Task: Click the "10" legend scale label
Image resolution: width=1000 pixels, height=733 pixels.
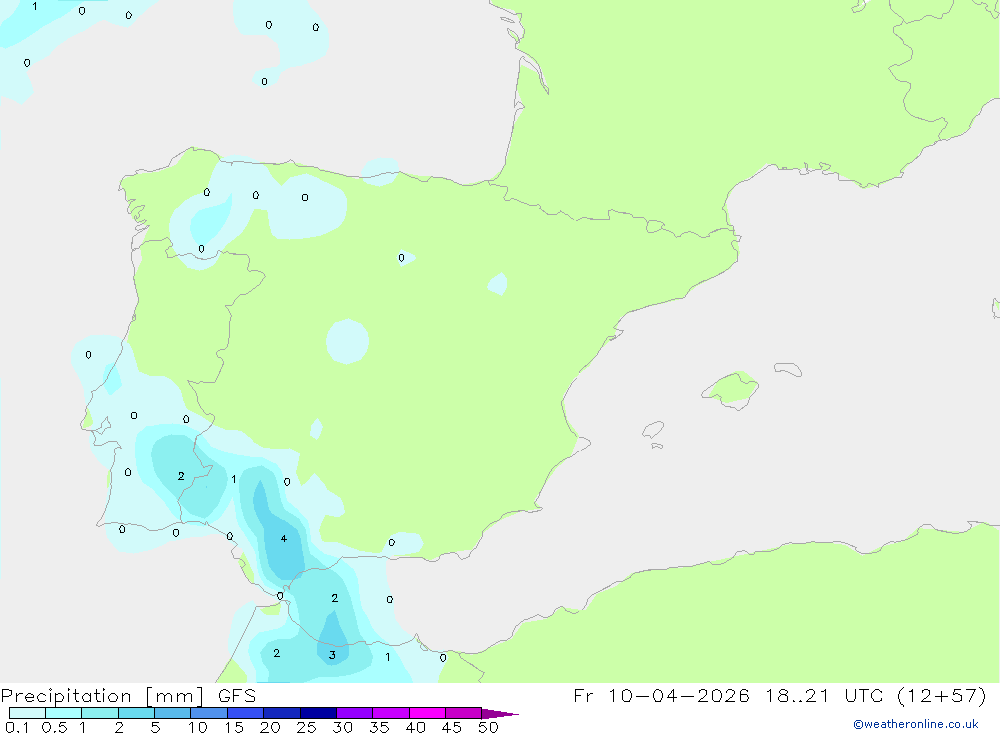Action: coord(198,727)
